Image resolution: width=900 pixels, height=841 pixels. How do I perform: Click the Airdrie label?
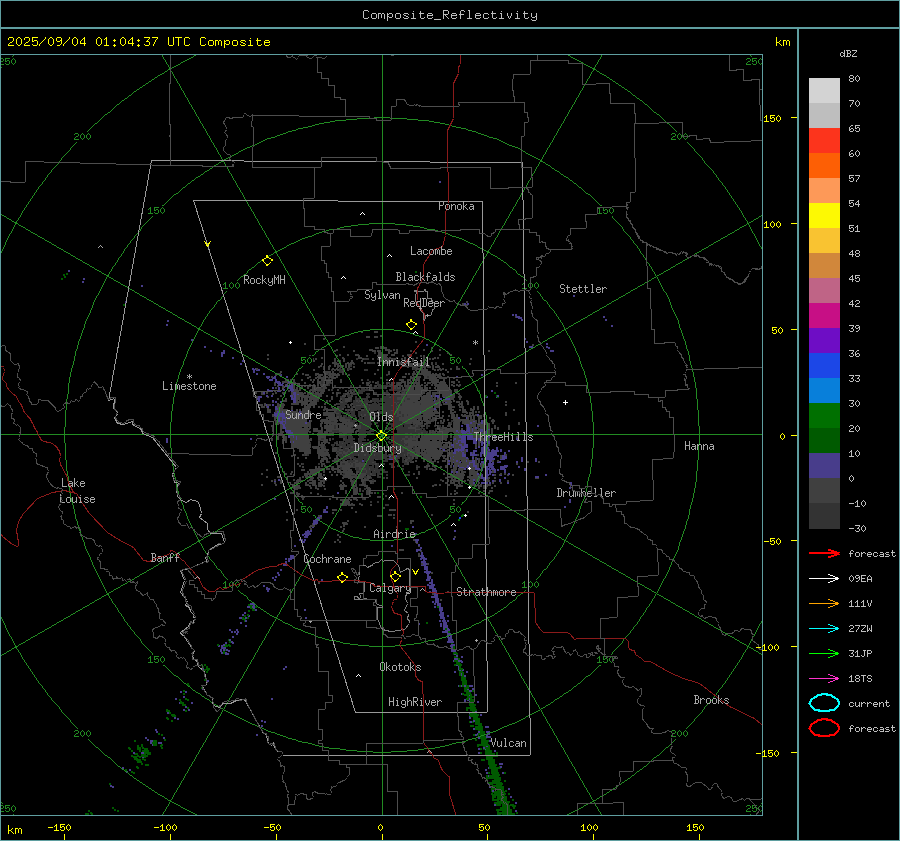394,534
